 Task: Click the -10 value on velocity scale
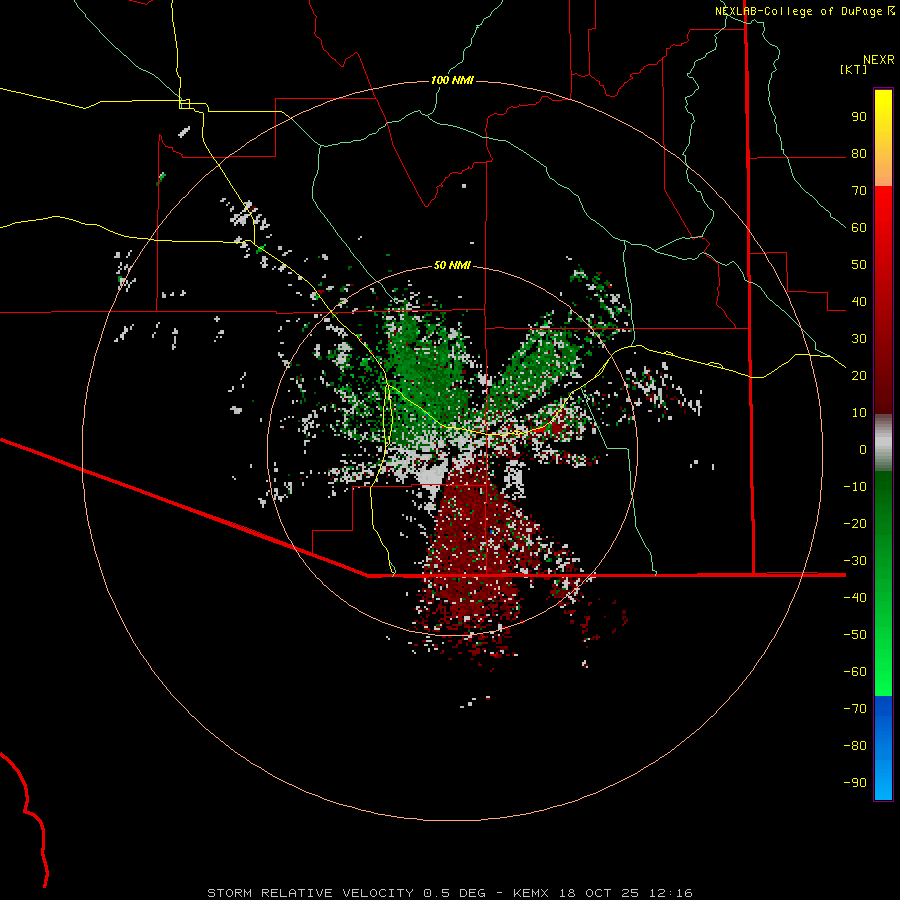pos(855,487)
